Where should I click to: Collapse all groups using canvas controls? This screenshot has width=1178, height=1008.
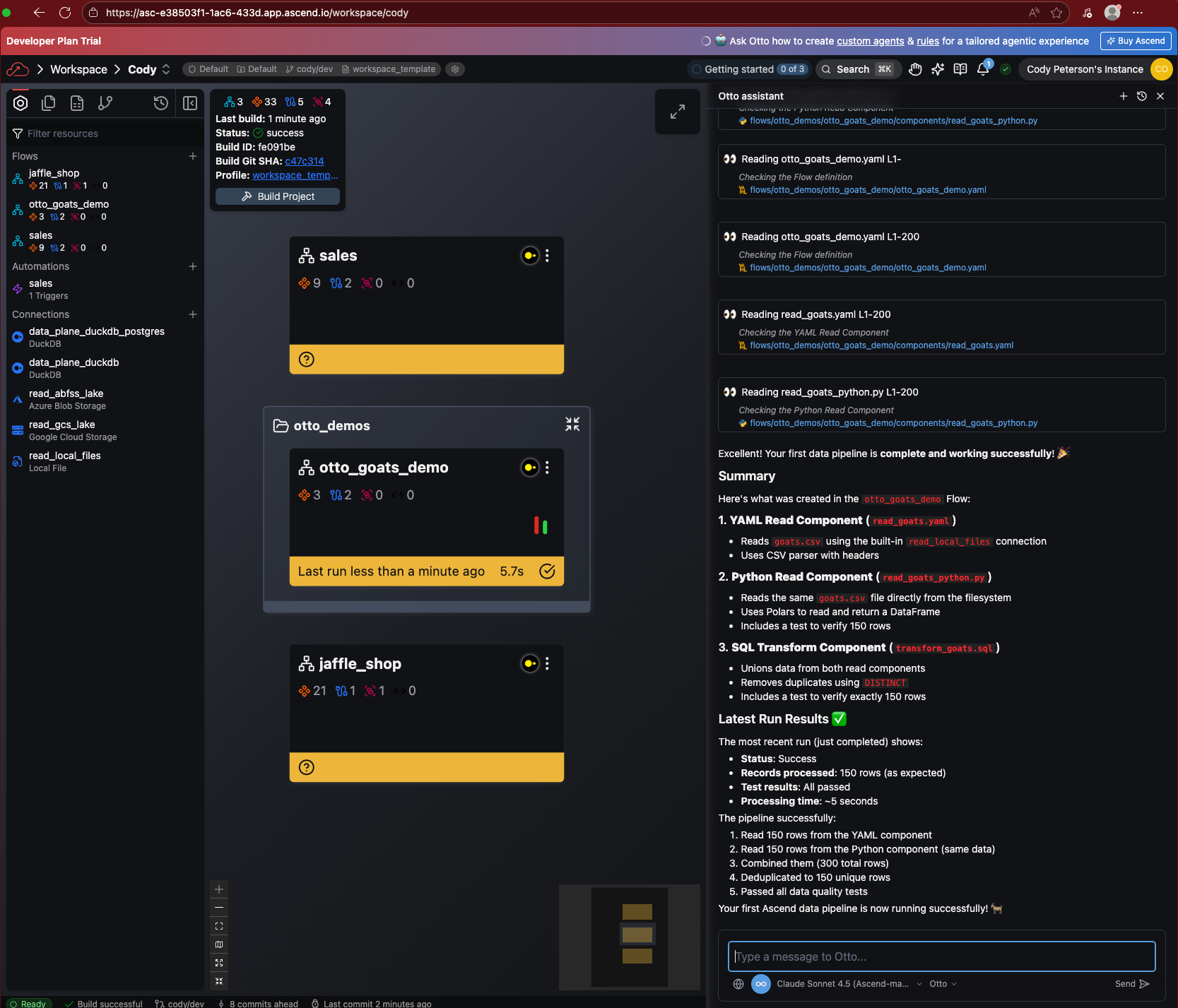tap(219, 981)
